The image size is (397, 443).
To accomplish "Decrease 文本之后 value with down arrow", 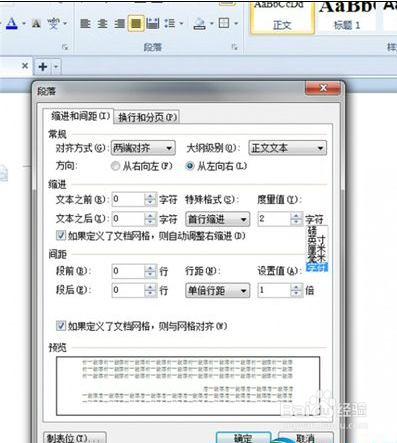I will click(x=151, y=222).
